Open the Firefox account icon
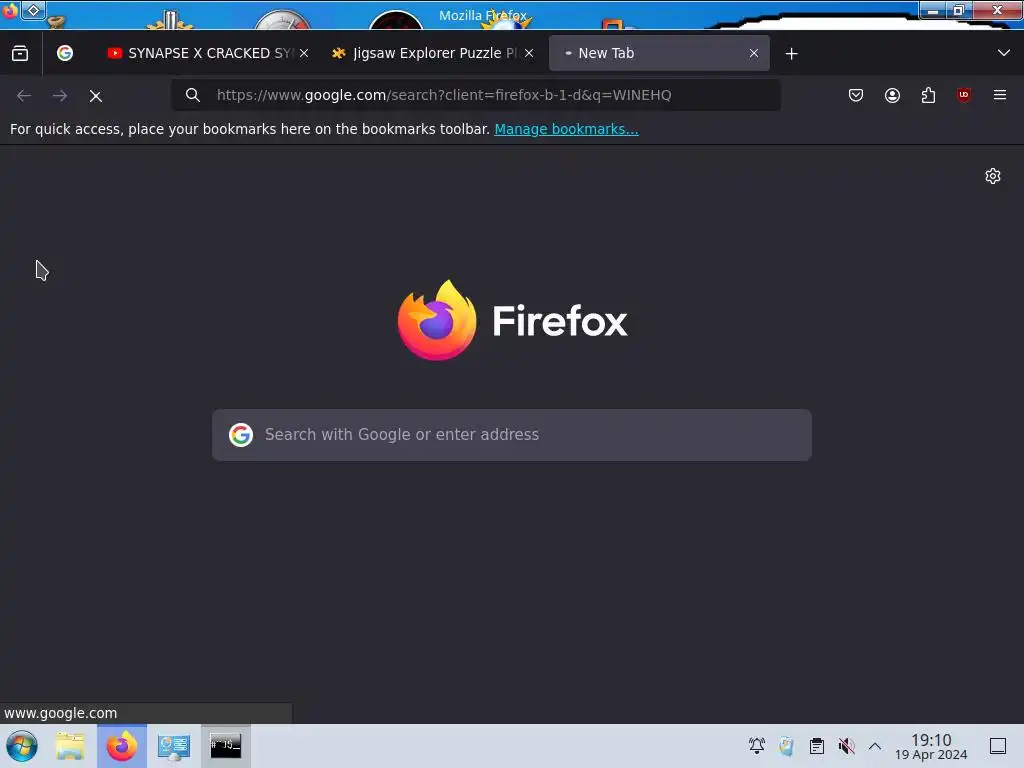The image size is (1024, 768). [x=892, y=95]
